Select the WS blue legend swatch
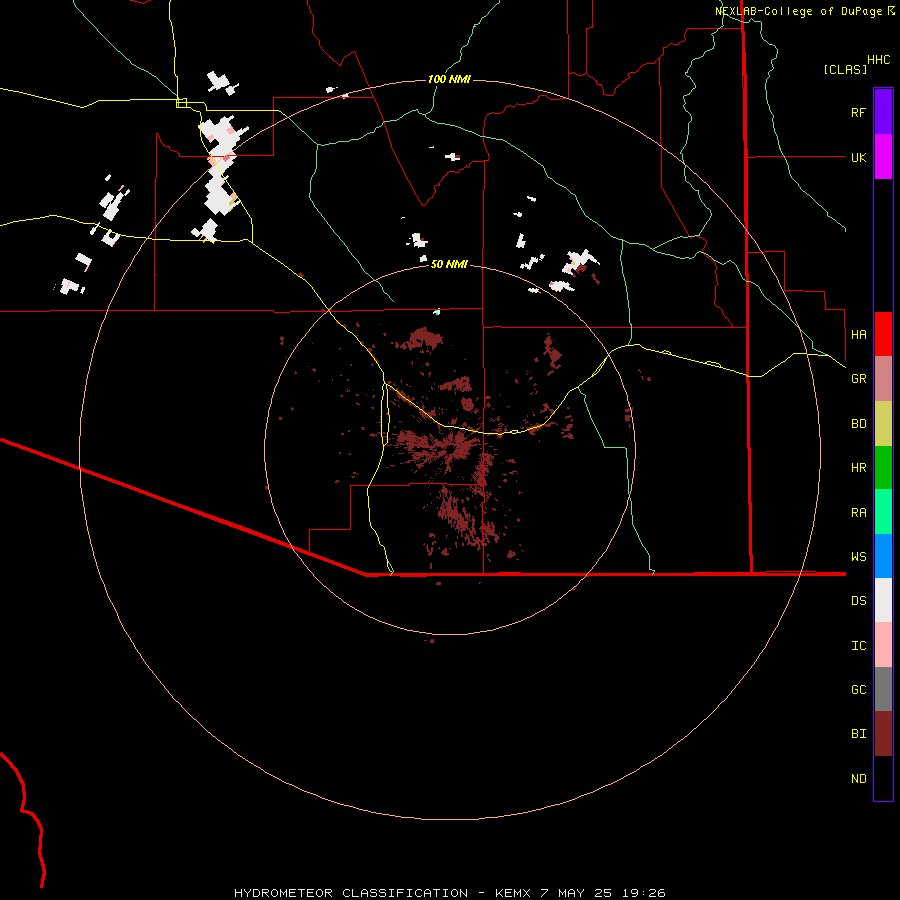This screenshot has width=900, height=900. click(883, 556)
